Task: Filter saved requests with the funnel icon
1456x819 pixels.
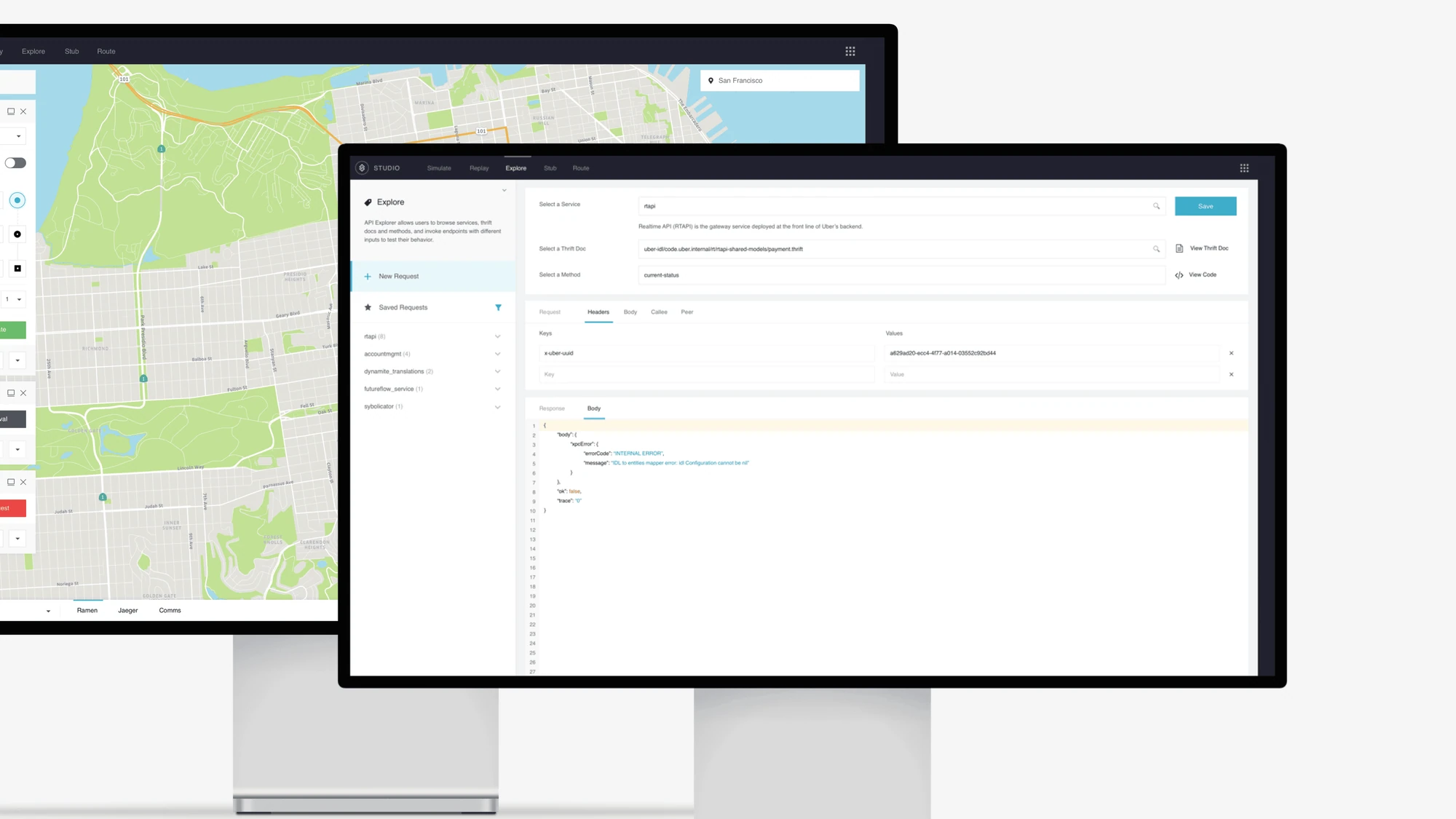Action: tap(499, 308)
